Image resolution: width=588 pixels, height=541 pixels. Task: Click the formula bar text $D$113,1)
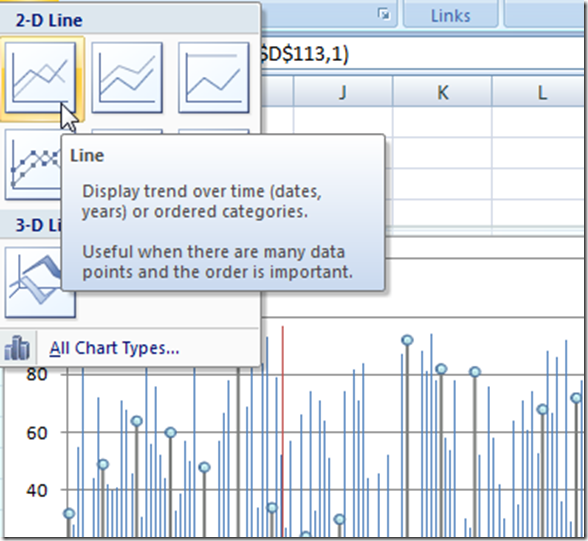pos(304,55)
